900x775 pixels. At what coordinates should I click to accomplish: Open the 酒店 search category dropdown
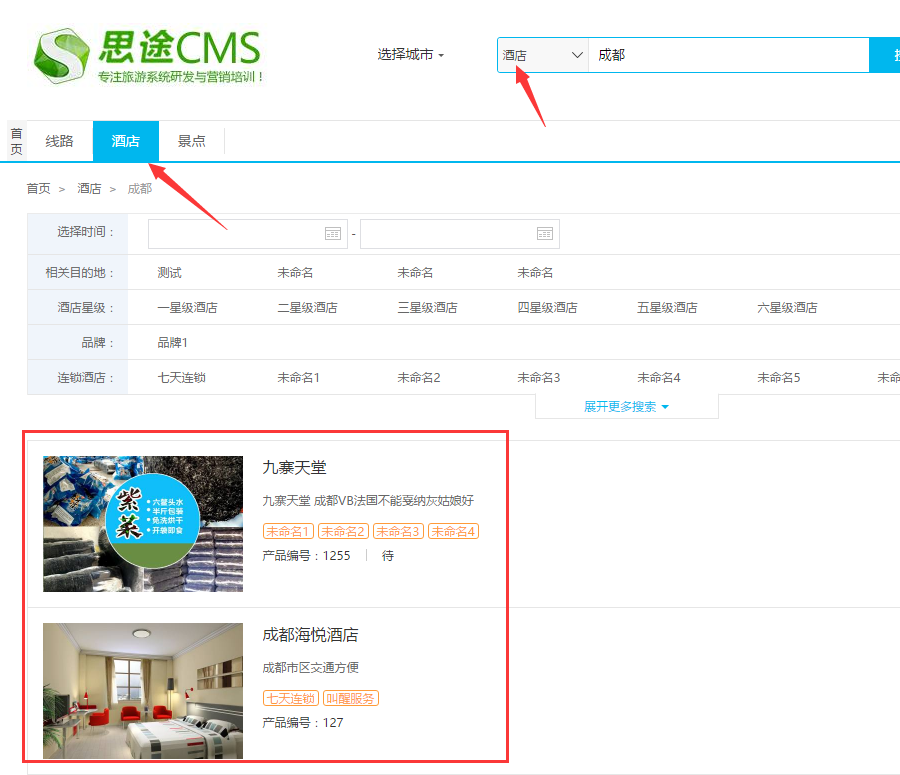click(x=542, y=55)
